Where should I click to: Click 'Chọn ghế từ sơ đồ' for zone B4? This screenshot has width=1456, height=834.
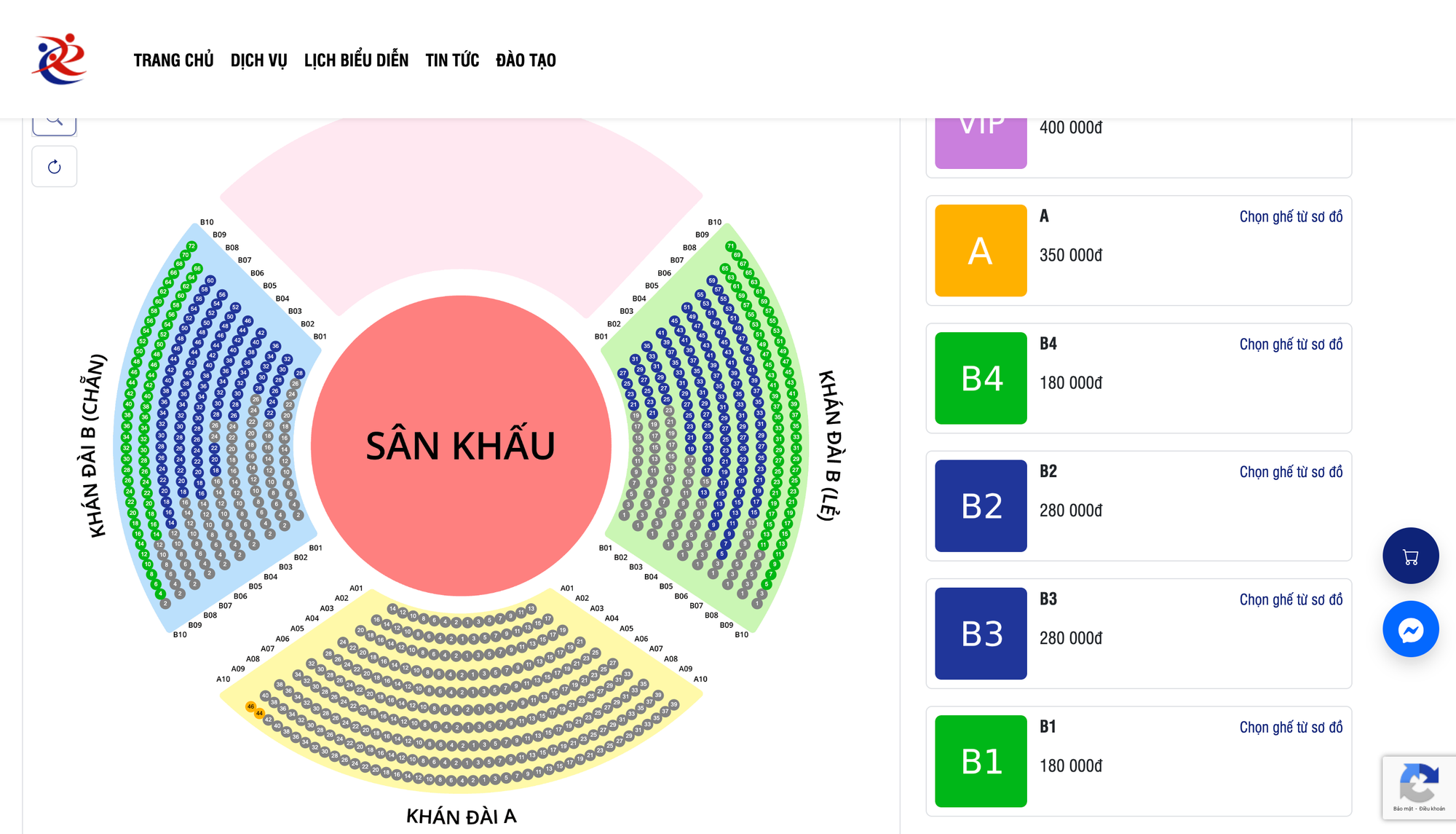click(x=1291, y=345)
